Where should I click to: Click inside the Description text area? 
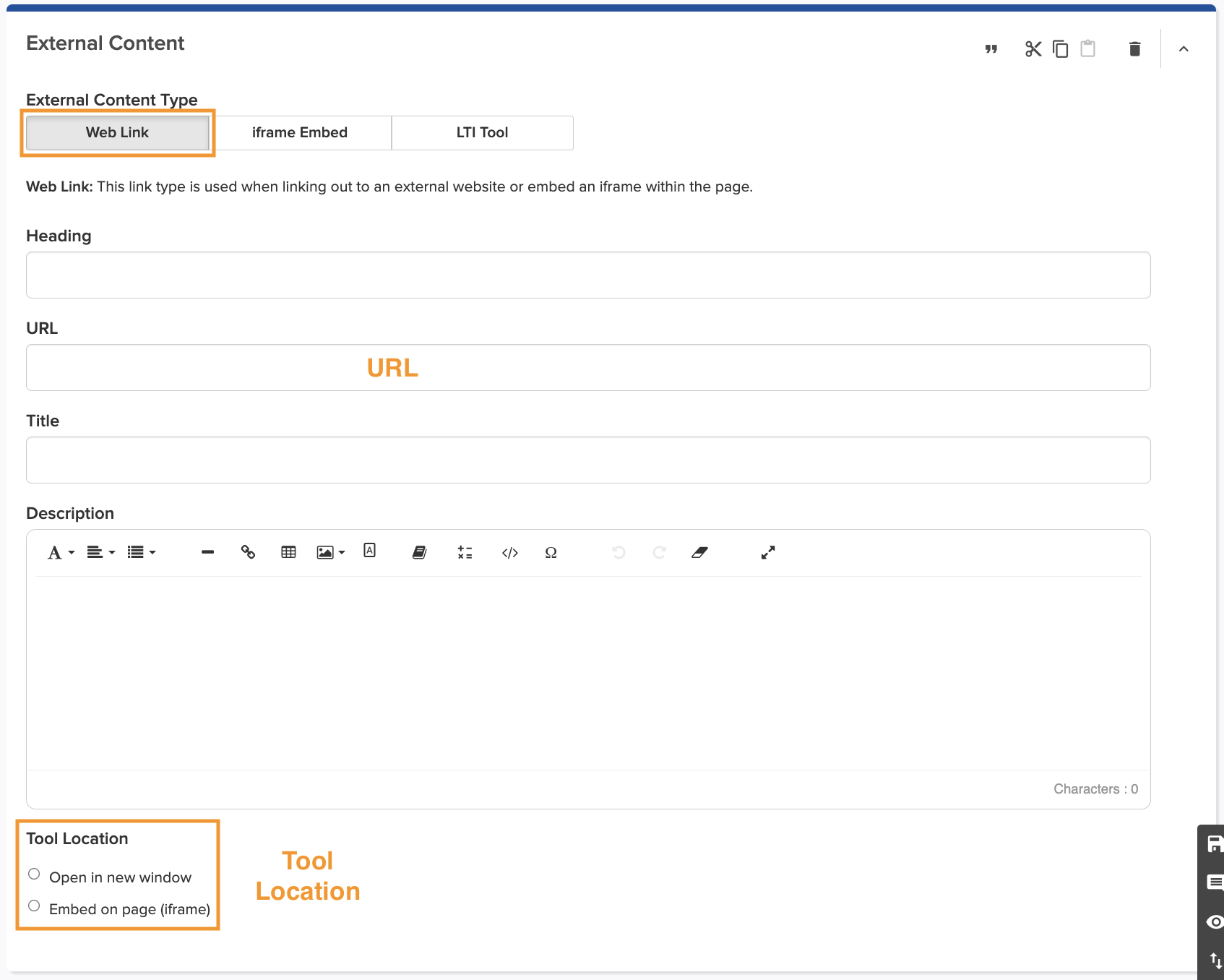pos(588,673)
